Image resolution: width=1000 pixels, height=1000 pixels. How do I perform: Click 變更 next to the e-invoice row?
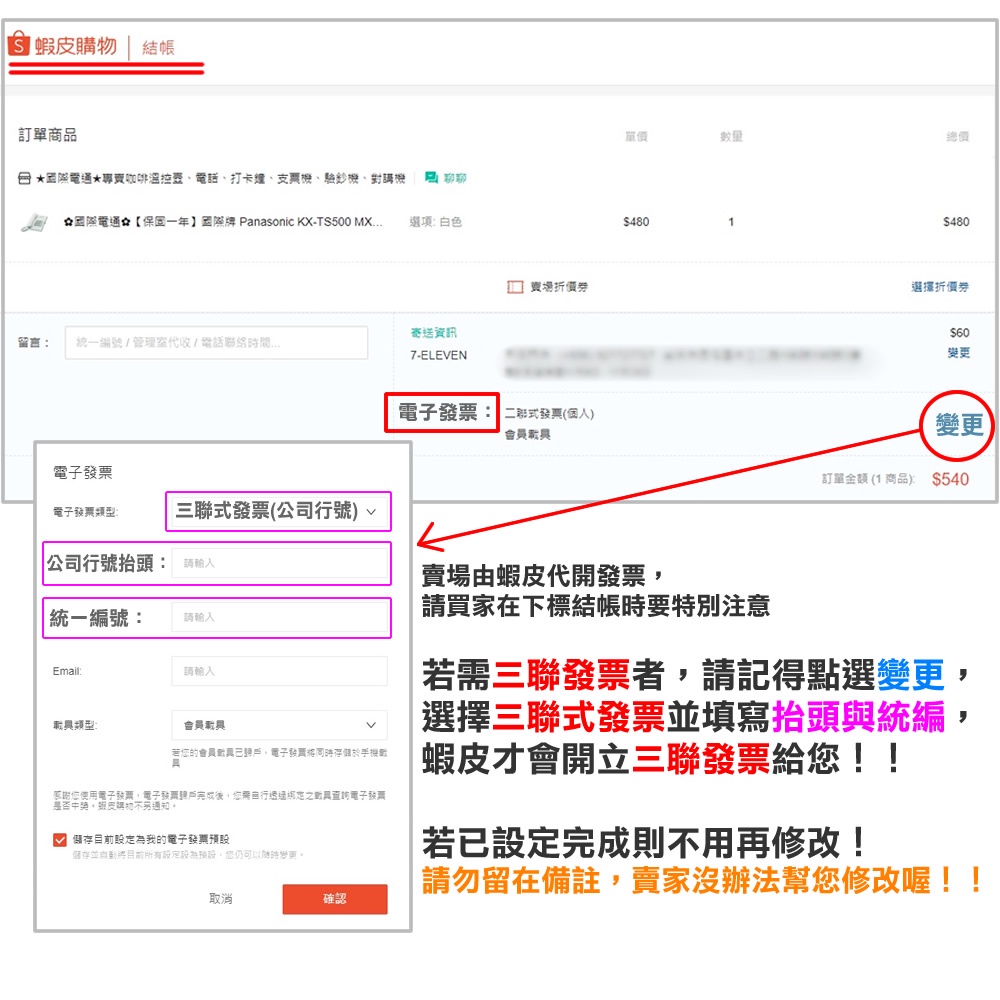pos(959,425)
